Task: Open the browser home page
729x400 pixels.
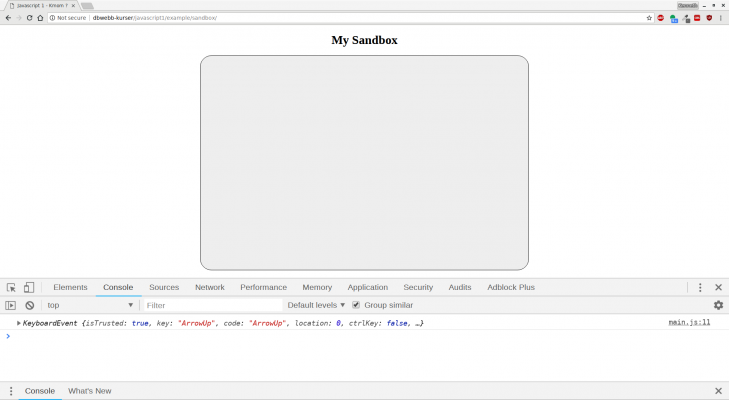Action: [x=40, y=18]
